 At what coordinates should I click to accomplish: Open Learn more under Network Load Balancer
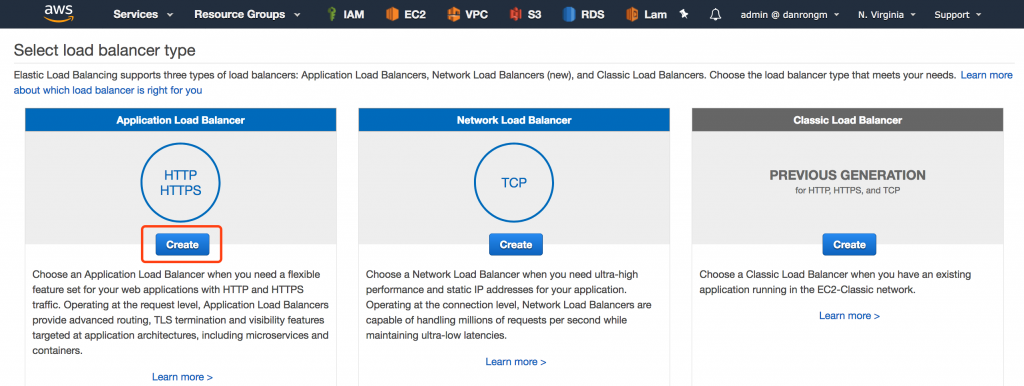pyautogui.click(x=515, y=361)
